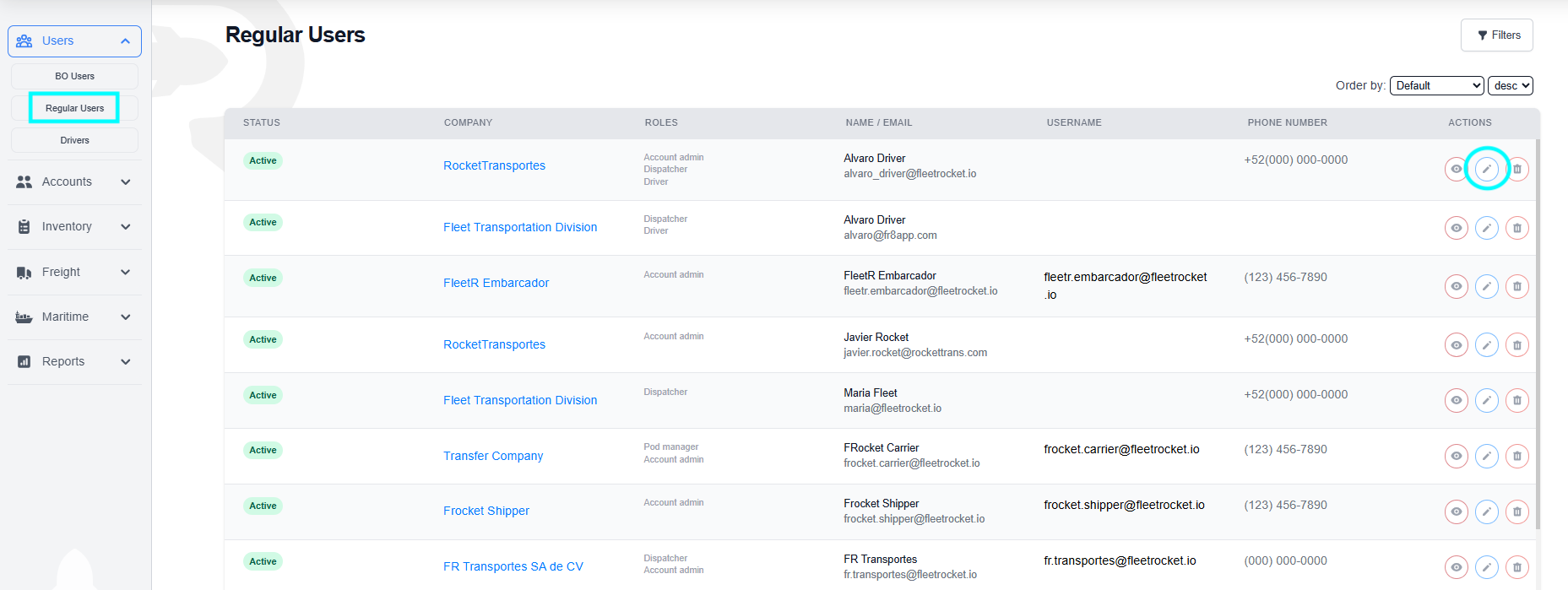The width and height of the screenshot is (1568, 590).
Task: Delete Javier Rocket user
Action: click(1516, 344)
